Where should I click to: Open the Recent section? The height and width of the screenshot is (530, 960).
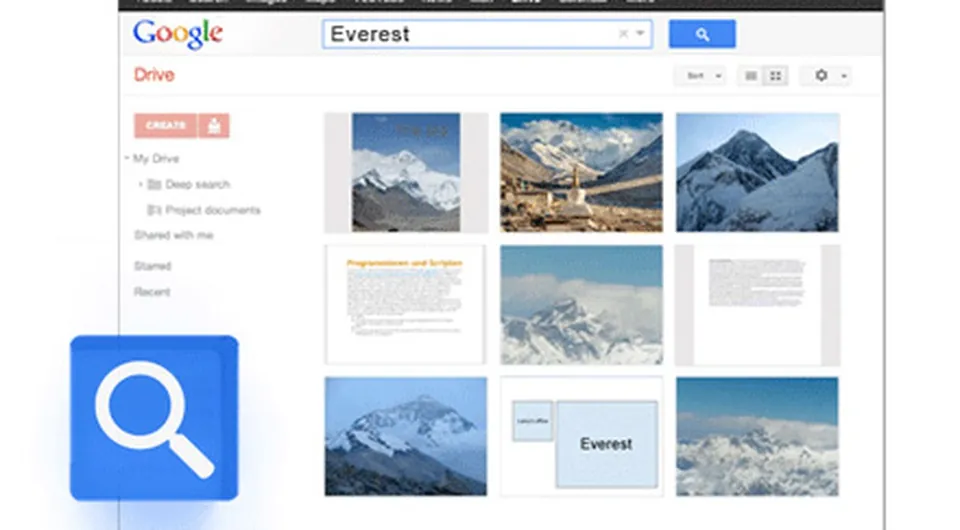[x=152, y=292]
